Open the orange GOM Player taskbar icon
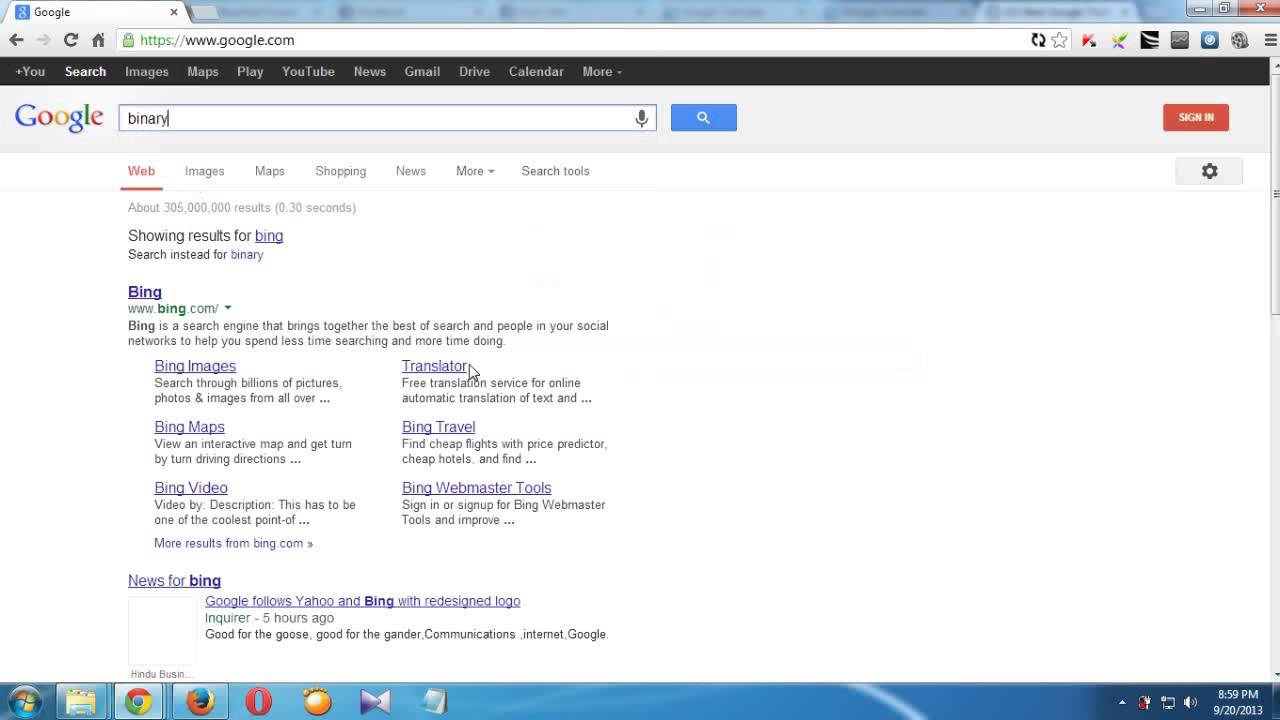This screenshot has height=720, width=1280. click(317, 701)
